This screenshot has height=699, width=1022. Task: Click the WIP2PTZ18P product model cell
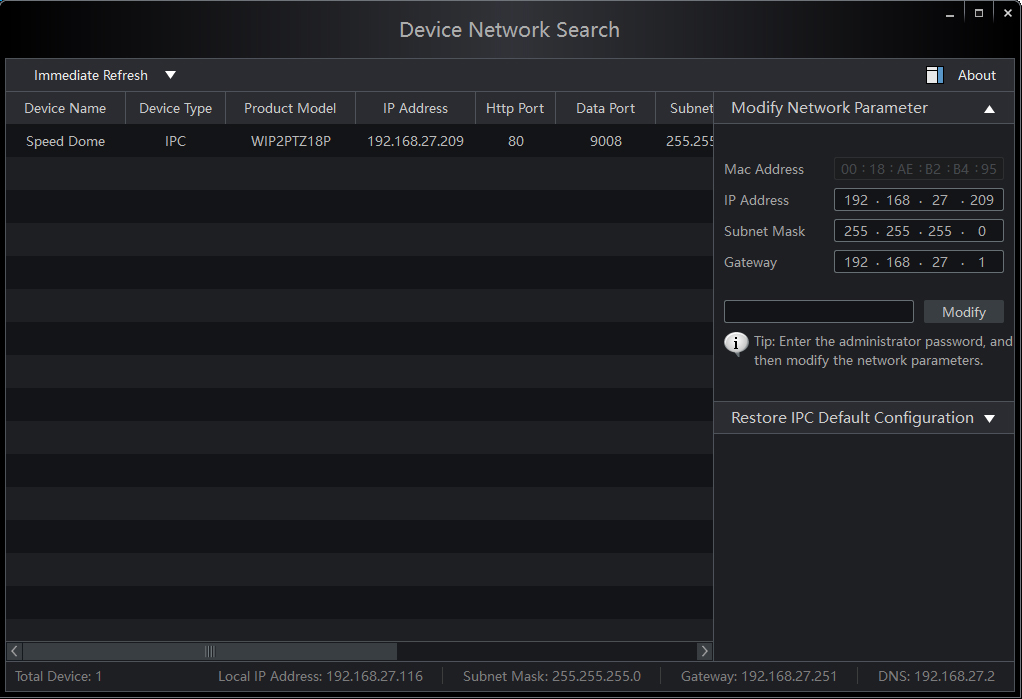tap(291, 141)
